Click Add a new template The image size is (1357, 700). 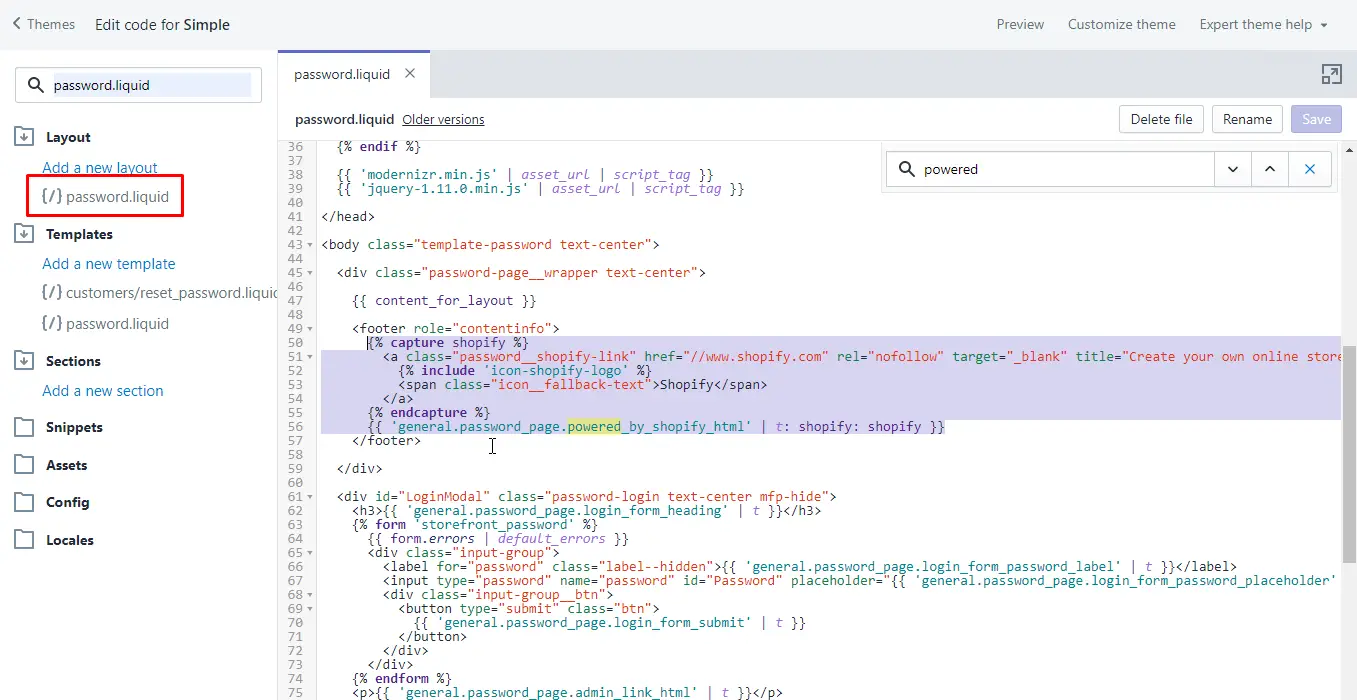click(109, 264)
